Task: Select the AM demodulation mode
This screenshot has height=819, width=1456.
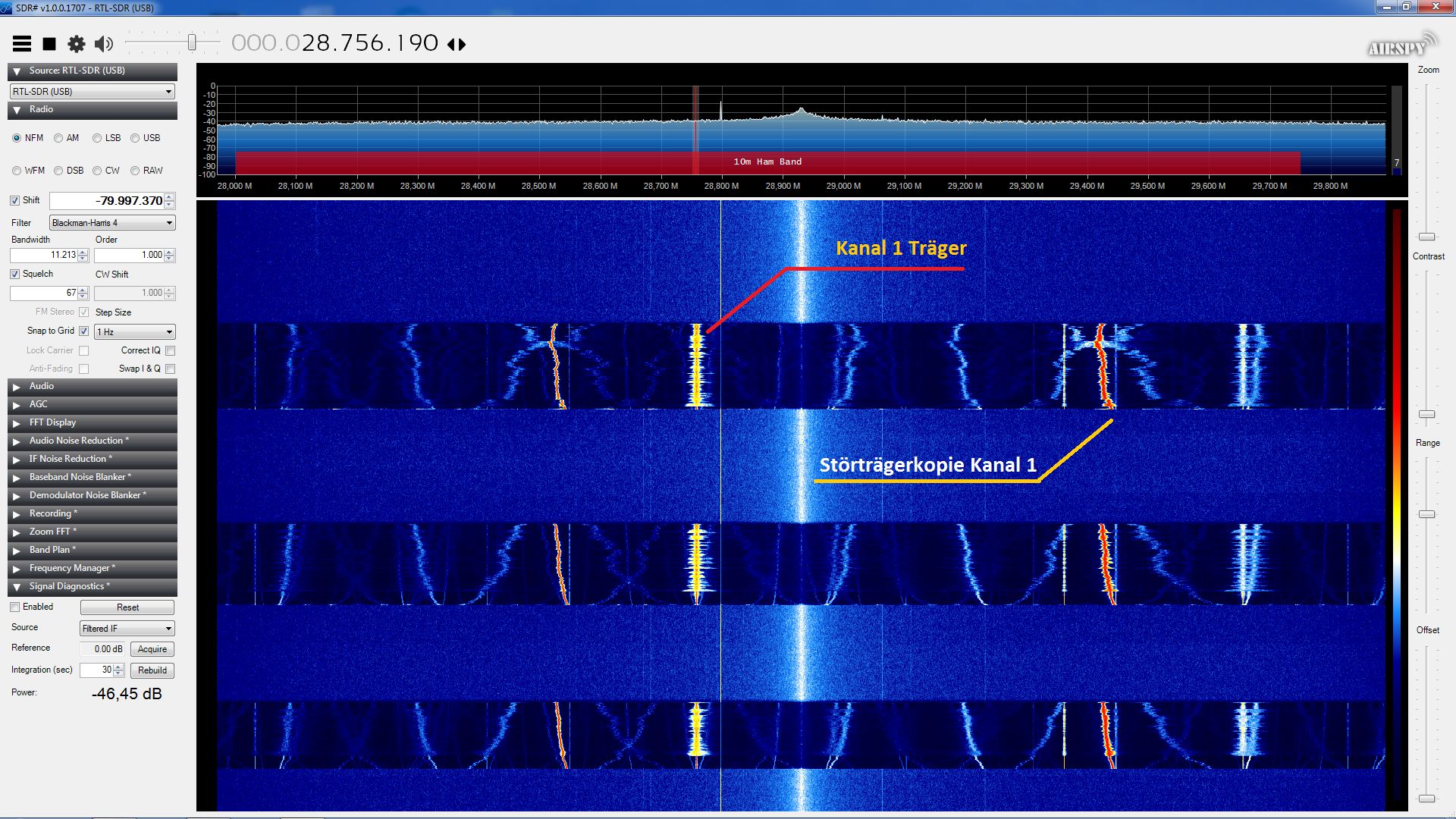Action: click(58, 138)
